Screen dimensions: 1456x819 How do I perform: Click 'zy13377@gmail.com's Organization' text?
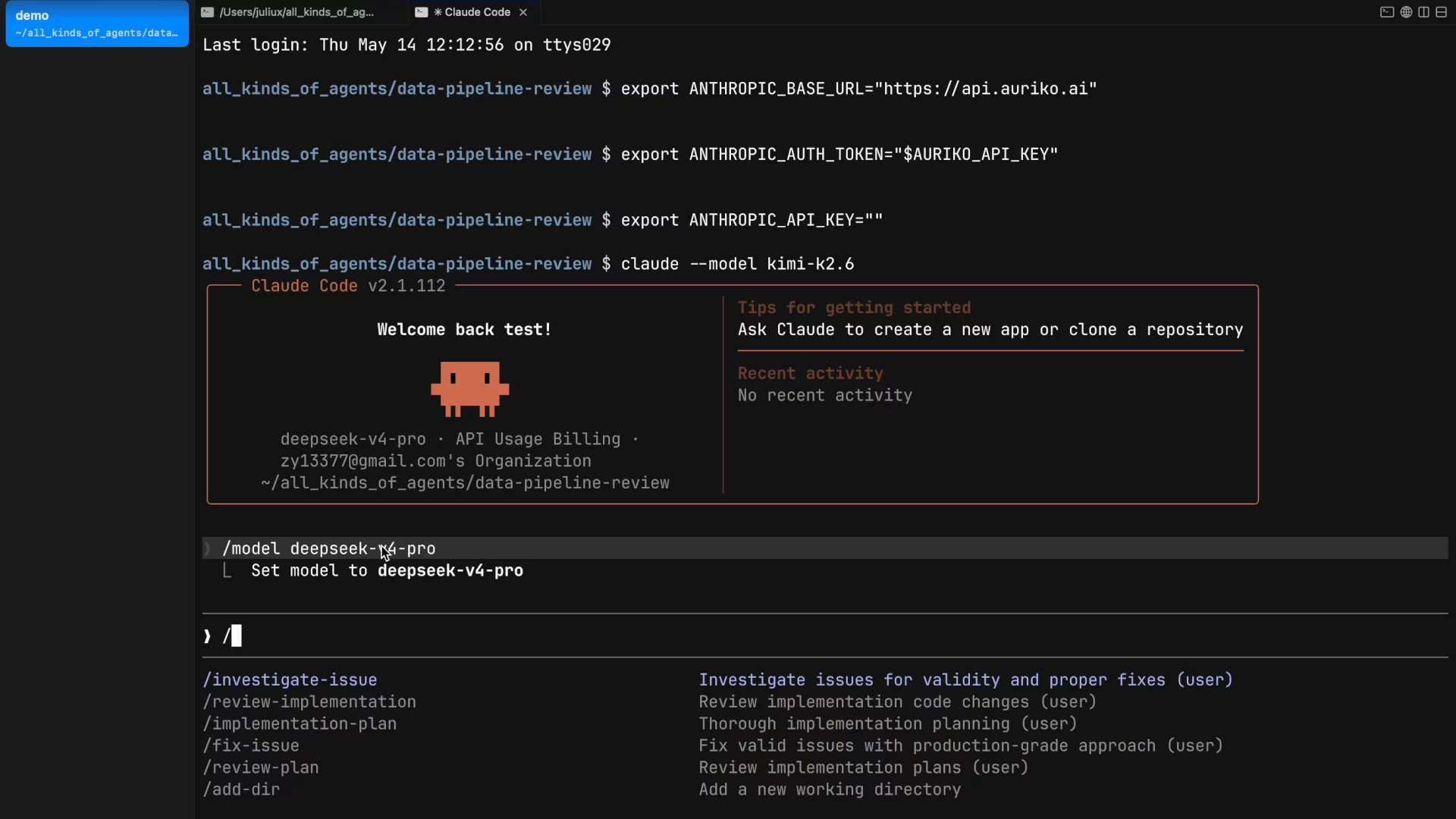436,461
